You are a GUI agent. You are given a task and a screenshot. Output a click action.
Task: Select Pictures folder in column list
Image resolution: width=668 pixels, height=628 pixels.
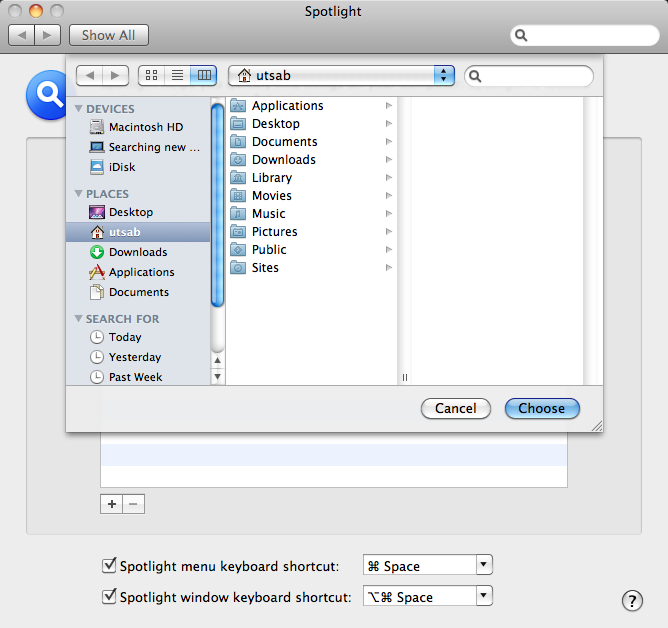(311, 231)
